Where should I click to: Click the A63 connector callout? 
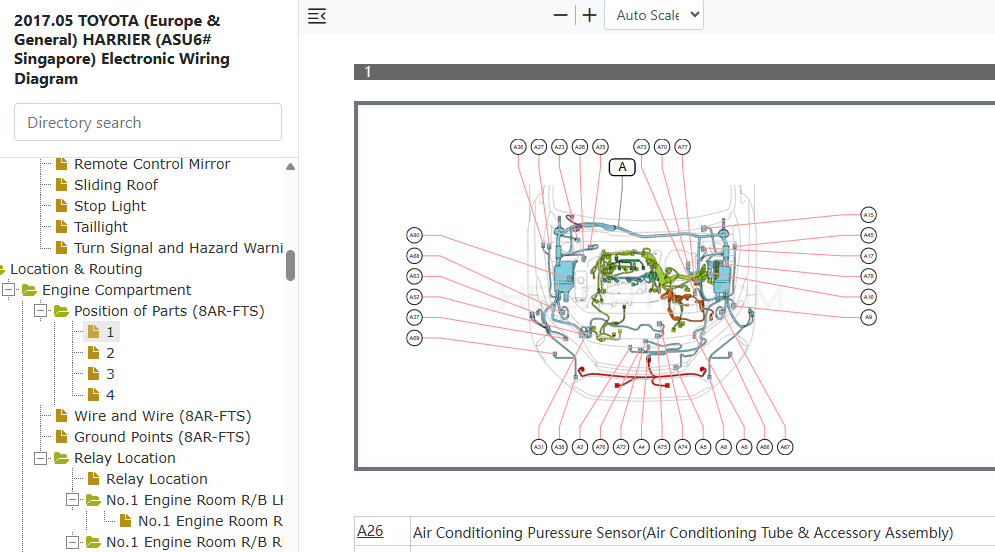414,276
